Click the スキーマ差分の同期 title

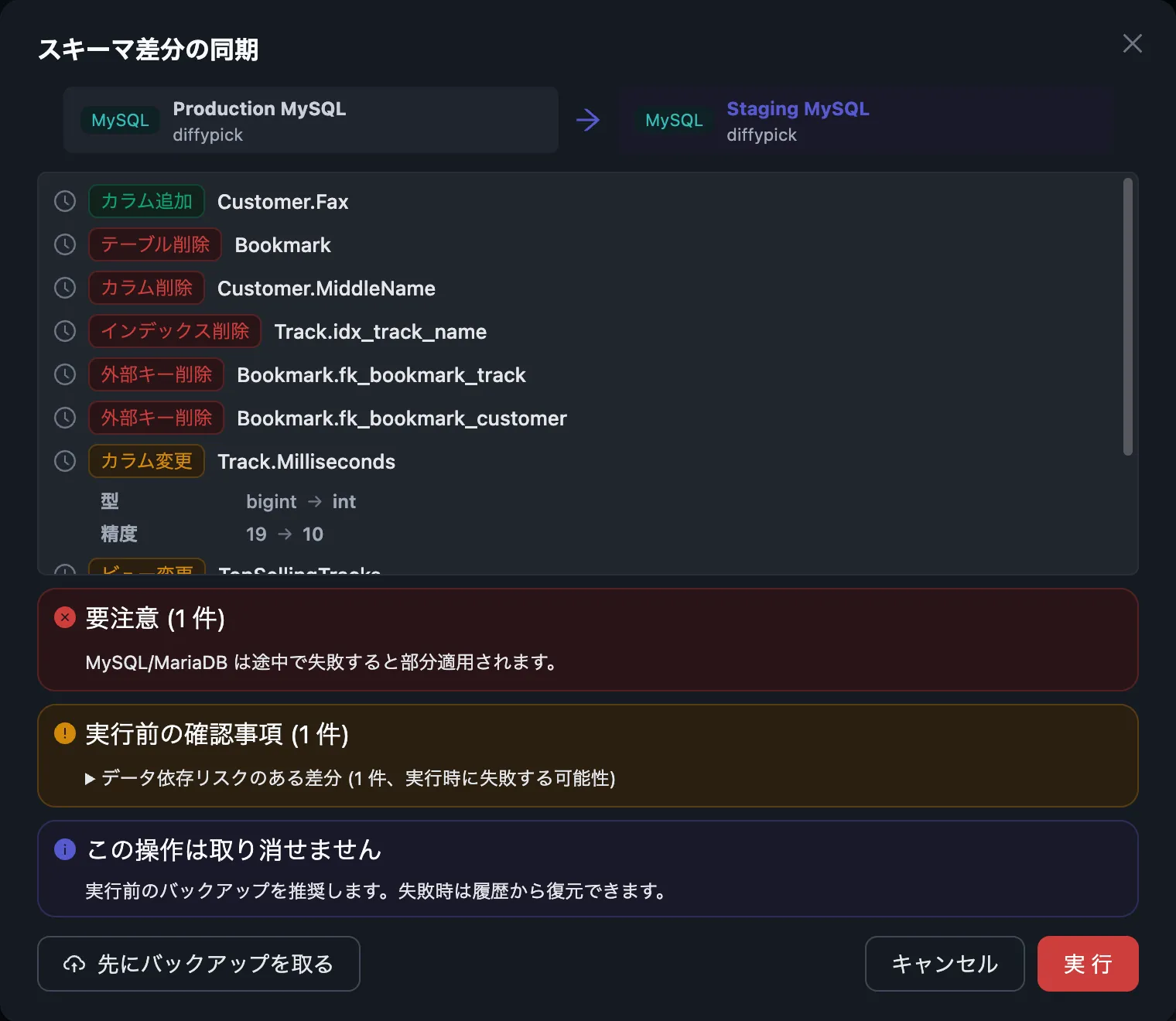148,50
